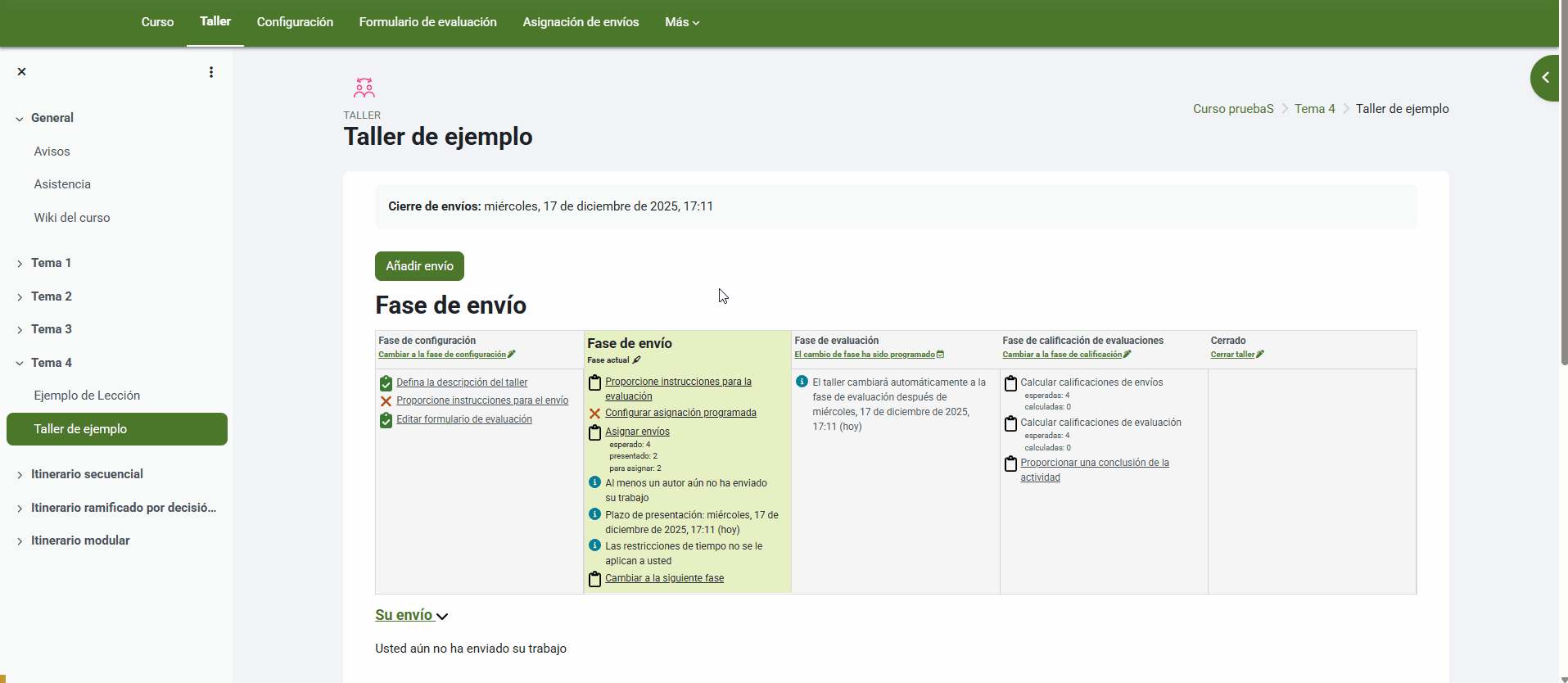Open the 'Más' dropdown menu

point(682,22)
